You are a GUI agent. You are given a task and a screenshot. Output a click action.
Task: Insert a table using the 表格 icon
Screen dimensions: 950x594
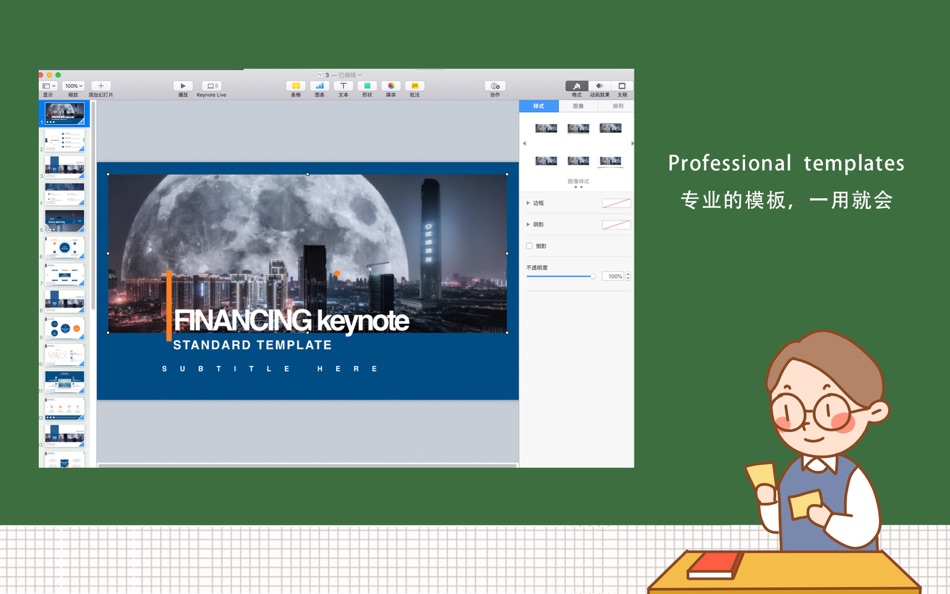(295, 86)
